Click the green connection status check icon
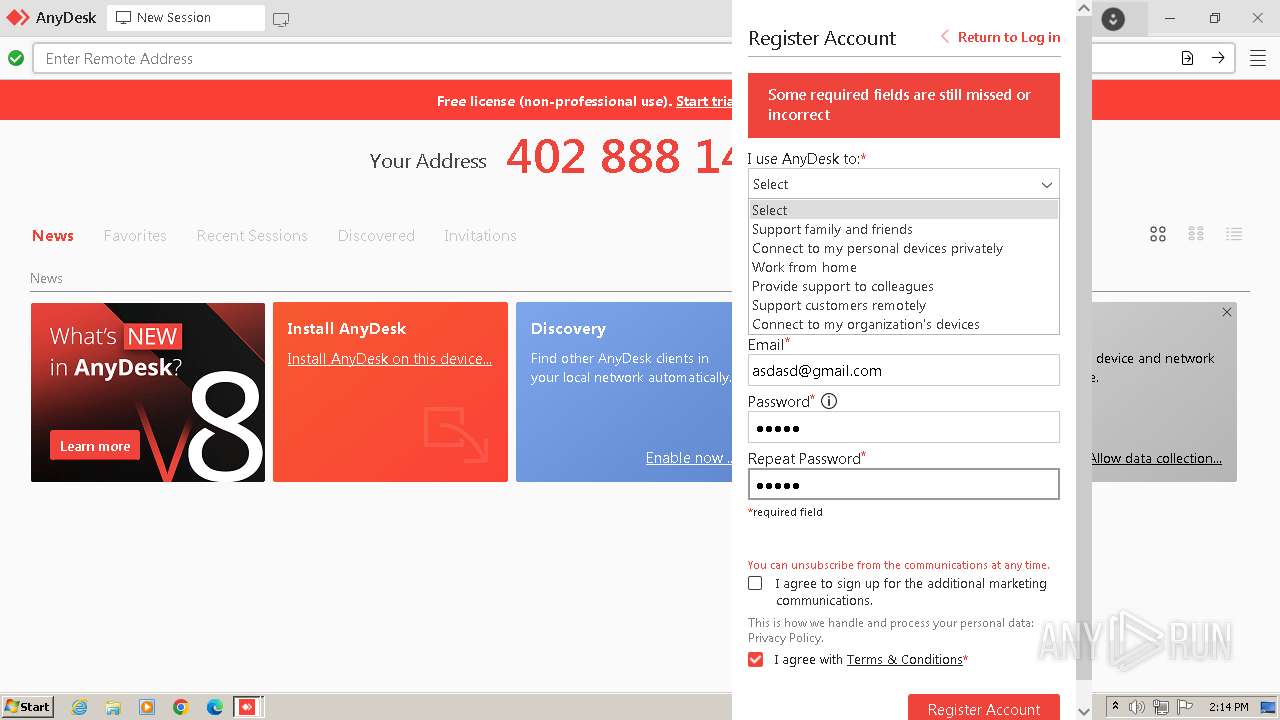The height and width of the screenshot is (720, 1280). tap(16, 58)
